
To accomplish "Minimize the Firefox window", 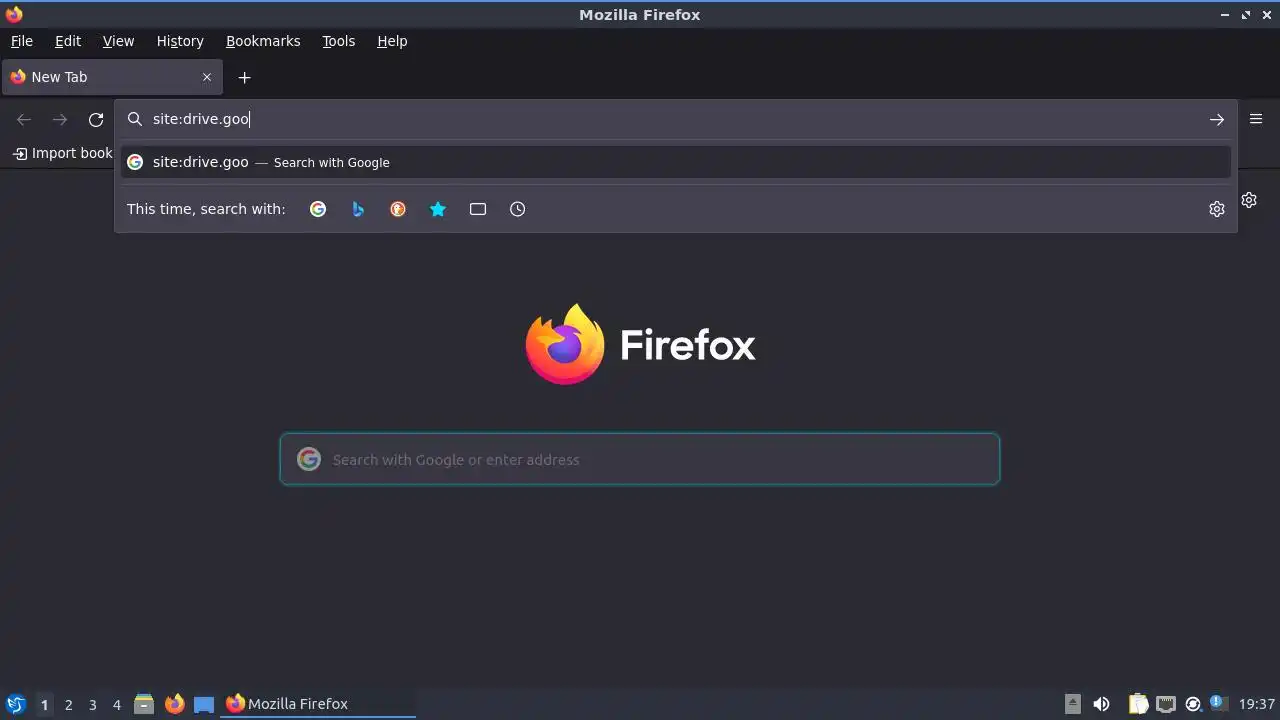I will 1225,15.
